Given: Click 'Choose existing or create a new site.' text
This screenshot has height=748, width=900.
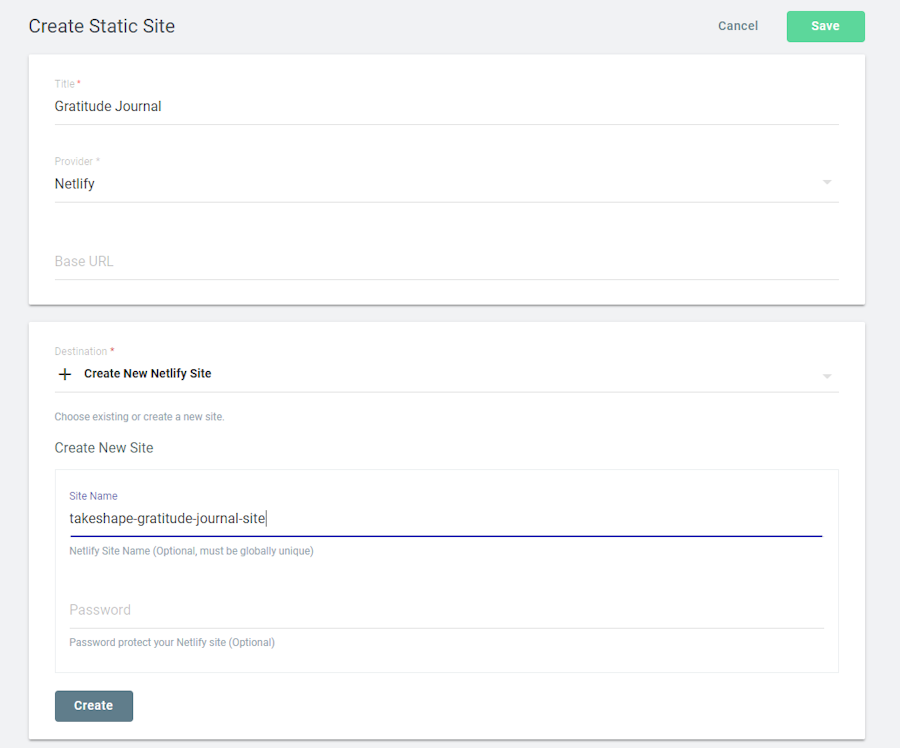Looking at the screenshot, I should point(139,417).
